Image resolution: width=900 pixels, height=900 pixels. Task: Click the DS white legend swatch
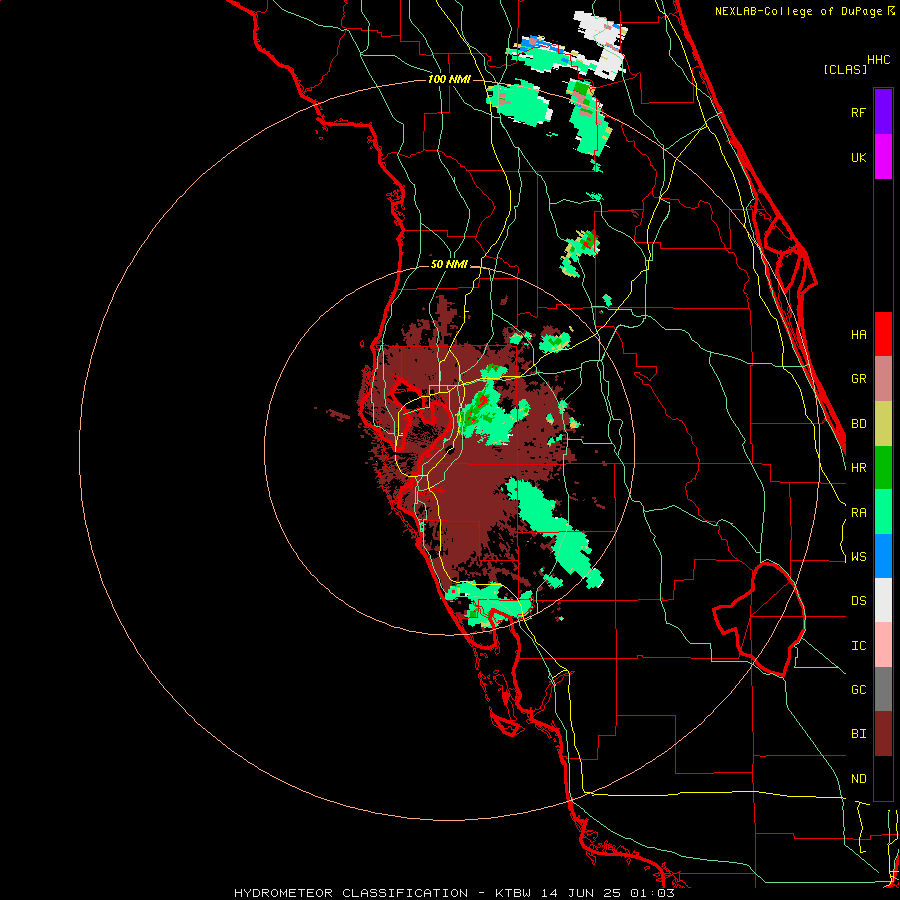tap(883, 600)
